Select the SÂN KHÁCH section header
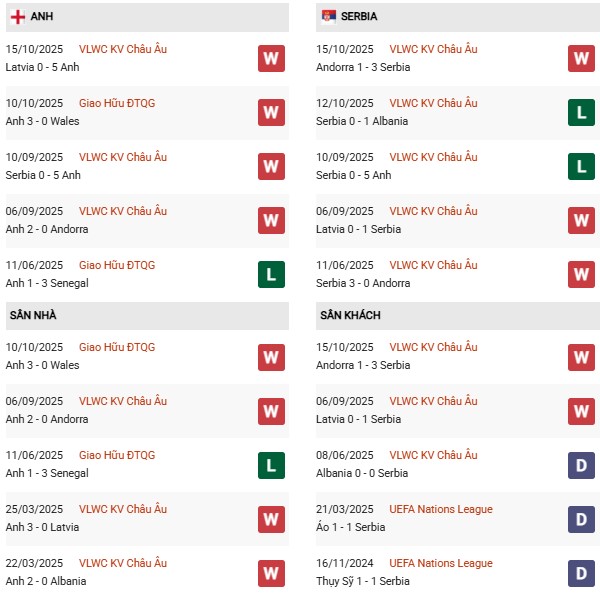600x593 pixels. click(x=350, y=315)
